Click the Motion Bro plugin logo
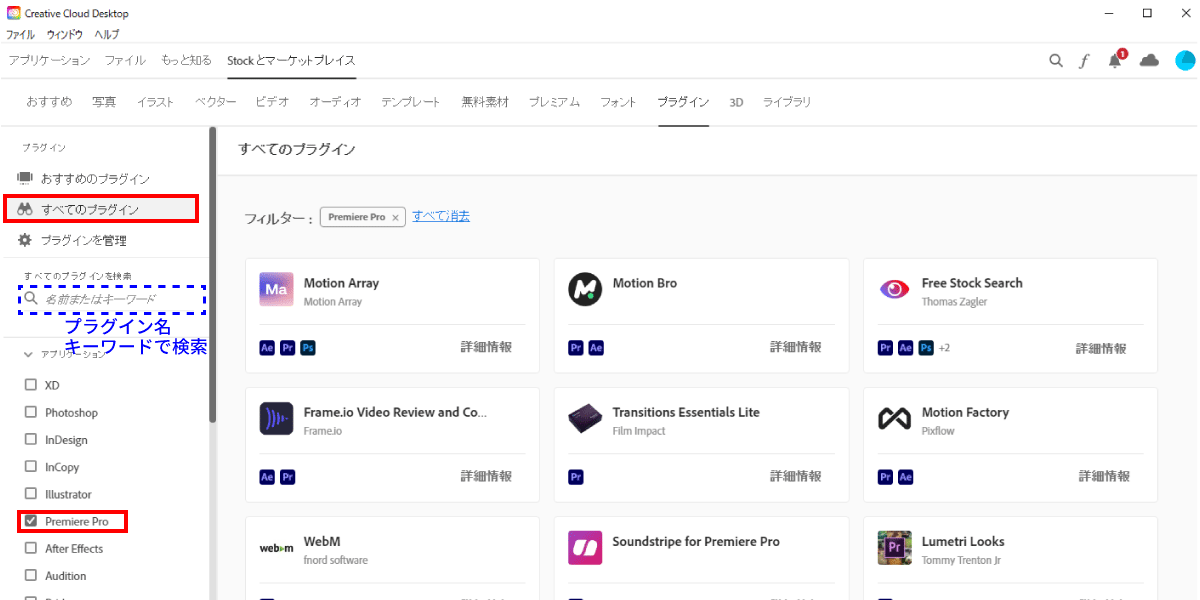Image resolution: width=1200 pixels, height=600 pixels. click(x=585, y=290)
